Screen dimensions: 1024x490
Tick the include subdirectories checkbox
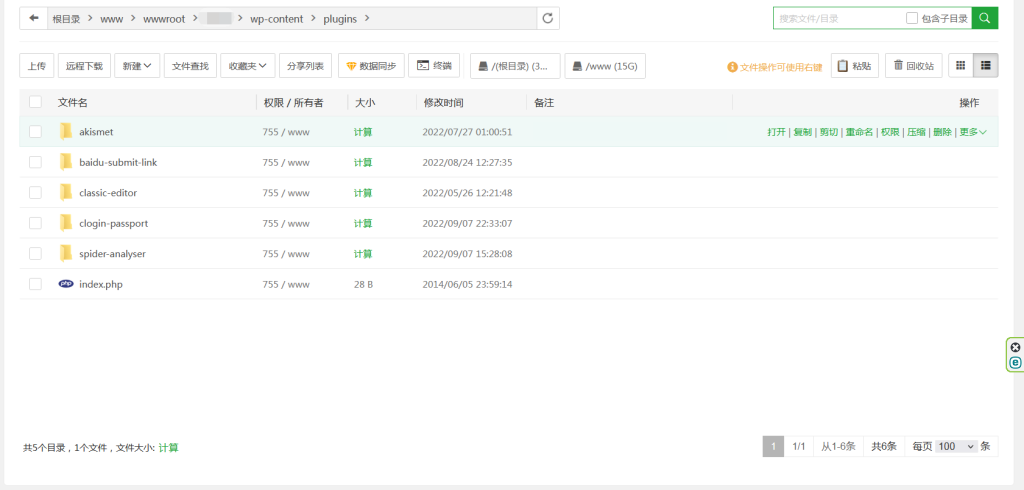coord(911,18)
